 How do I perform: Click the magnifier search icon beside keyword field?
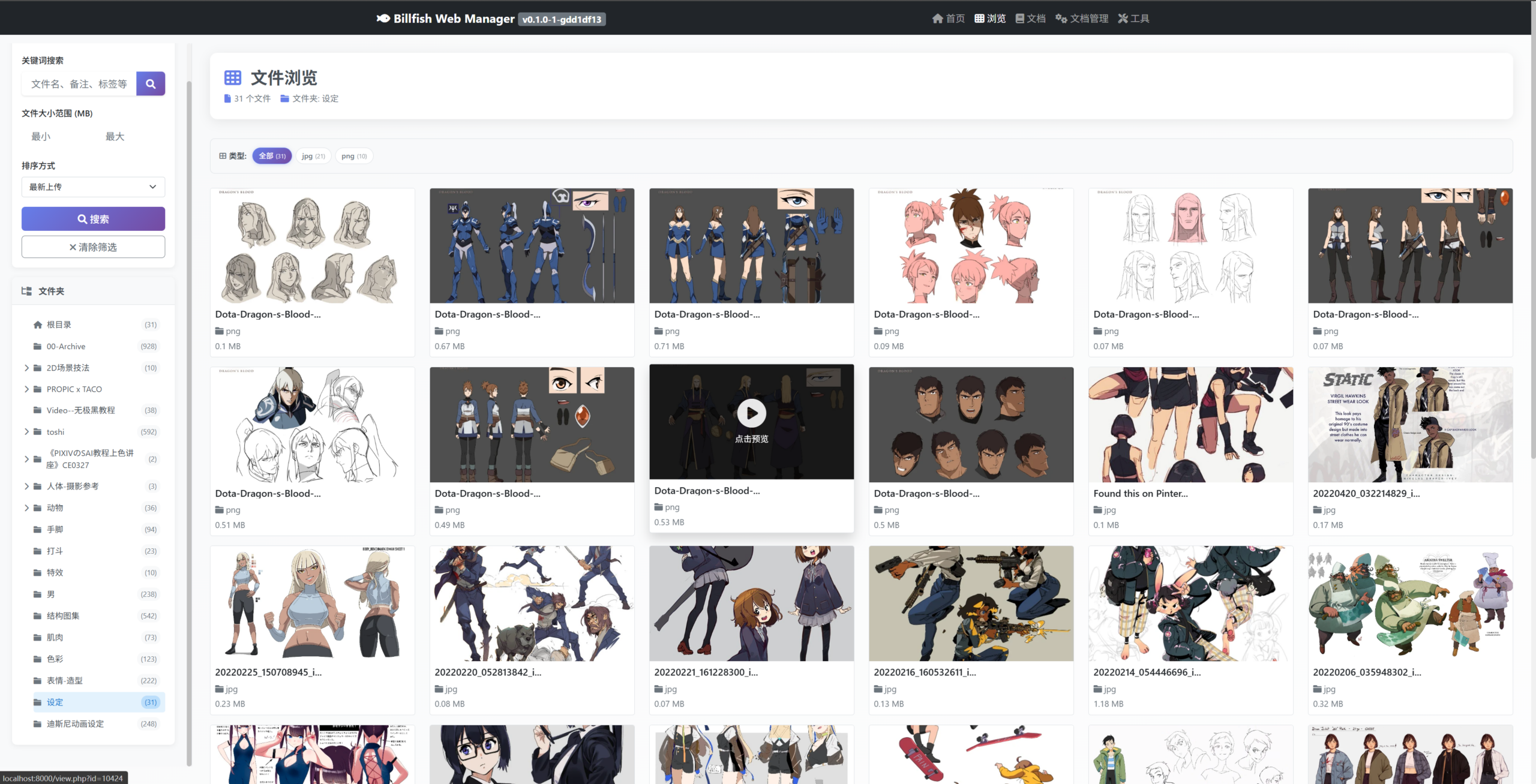151,83
